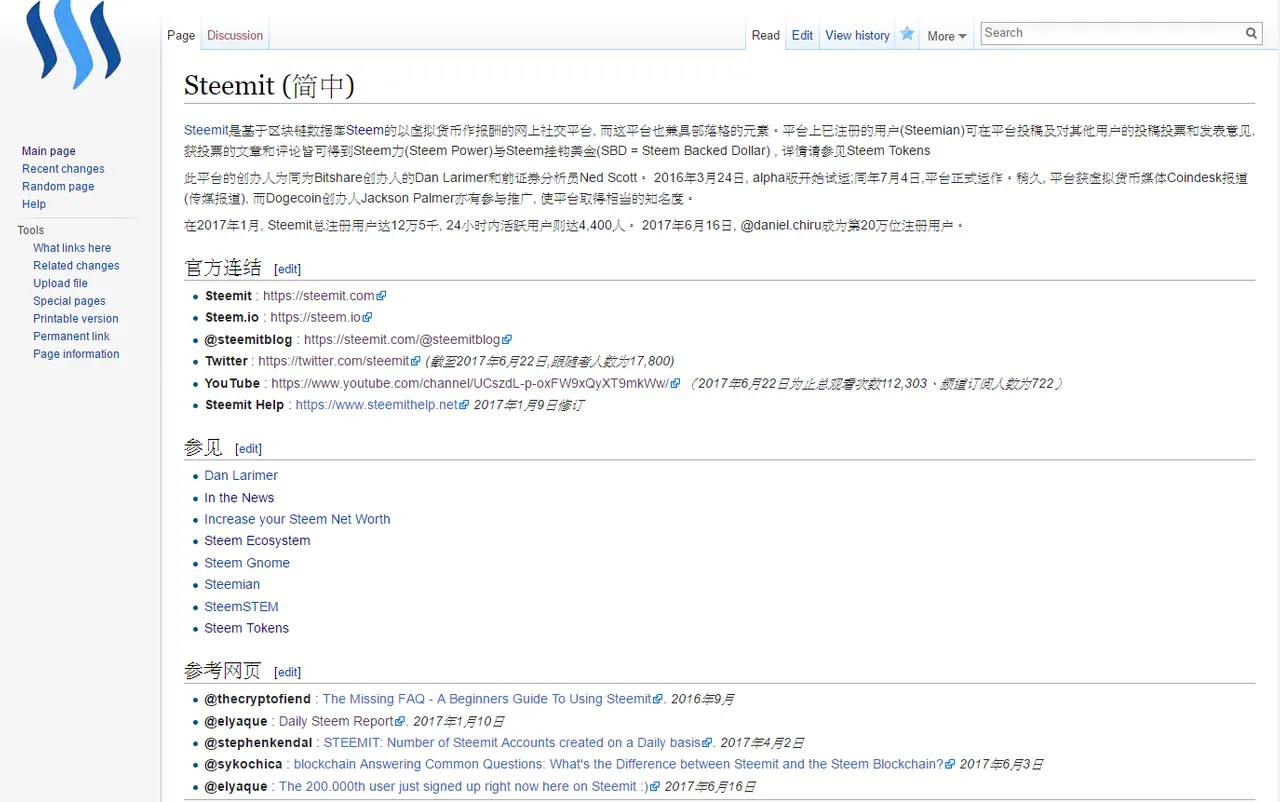Image resolution: width=1280 pixels, height=802 pixels.
Task: Switch to the Page tab
Action: pyautogui.click(x=181, y=35)
